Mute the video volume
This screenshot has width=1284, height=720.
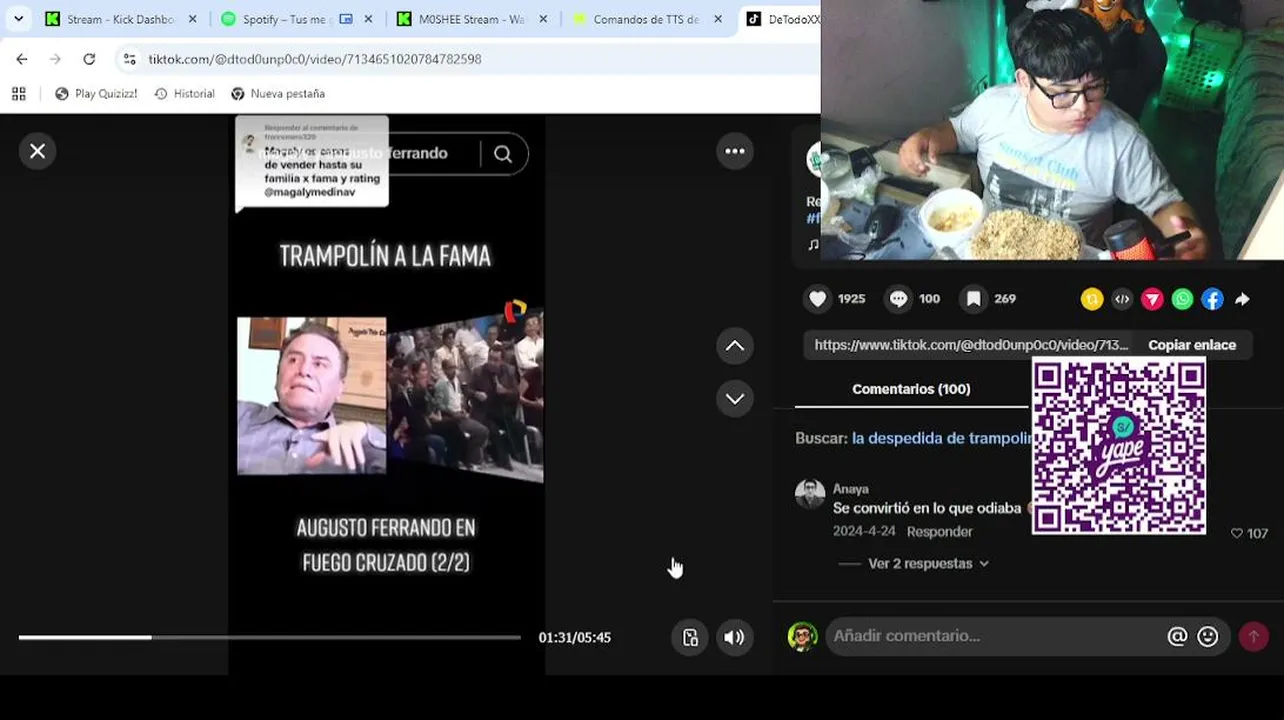[x=734, y=637]
